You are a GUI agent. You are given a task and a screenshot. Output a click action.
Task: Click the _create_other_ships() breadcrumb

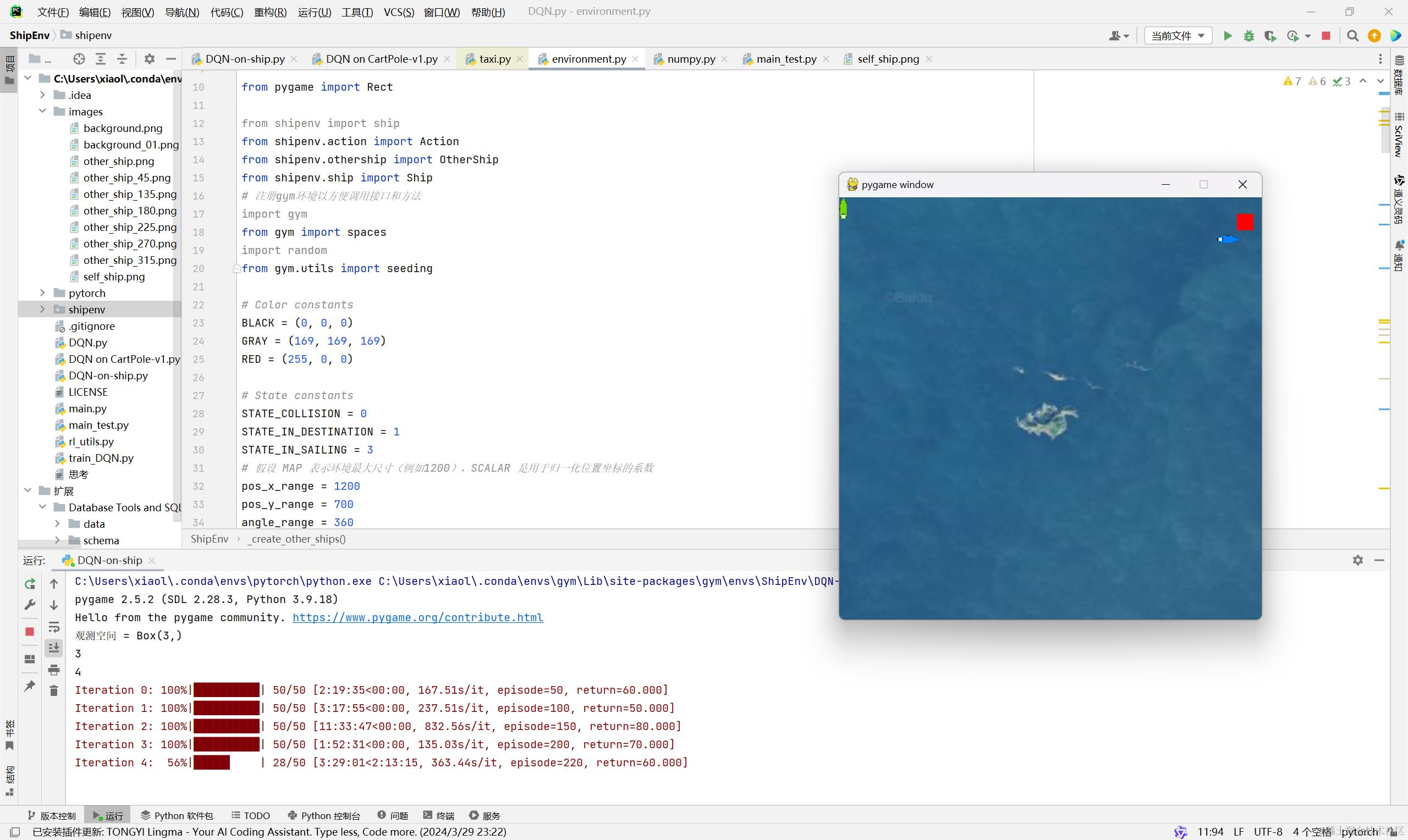[296, 539]
